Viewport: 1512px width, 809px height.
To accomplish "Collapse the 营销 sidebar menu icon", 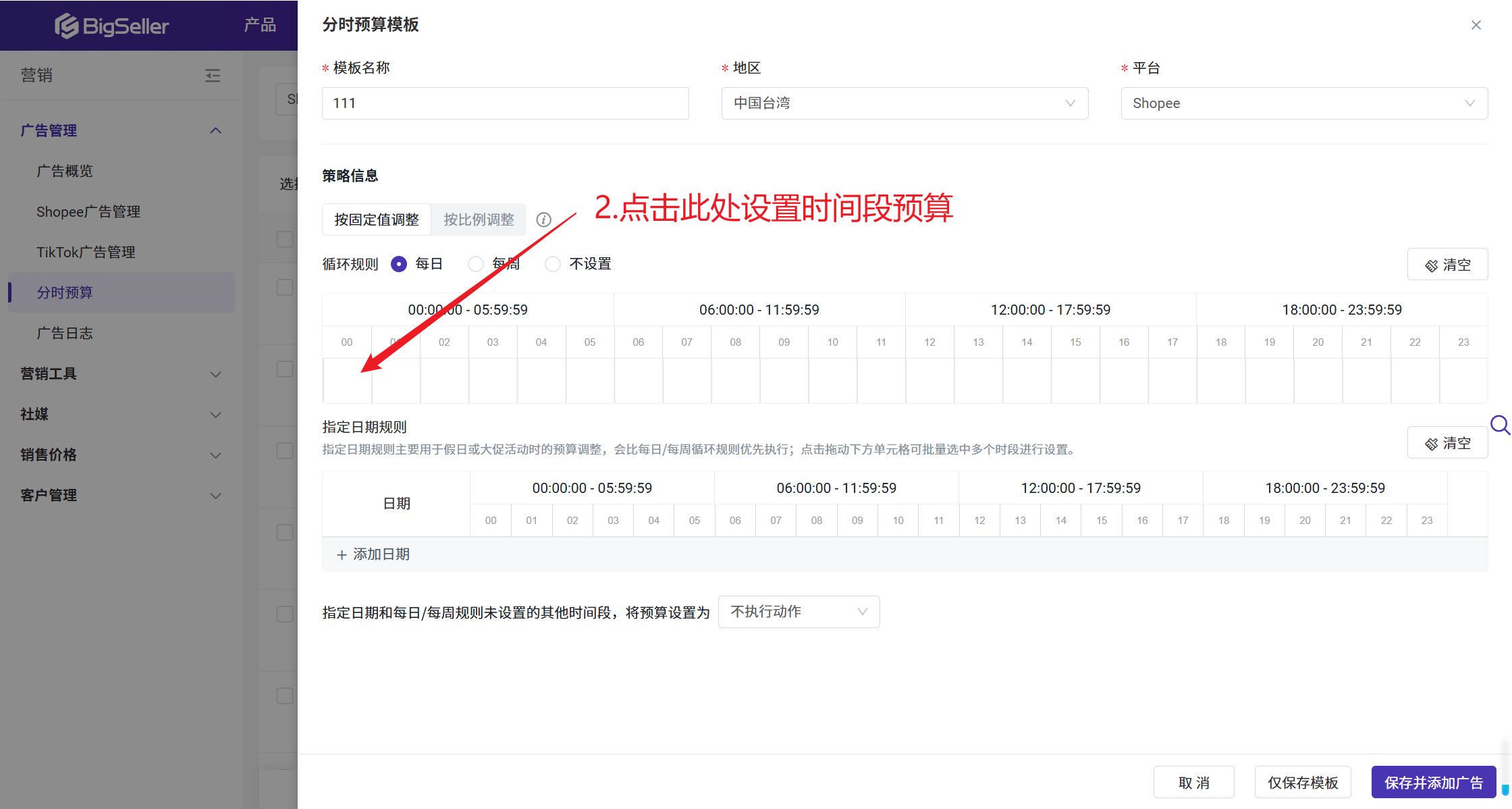I will click(x=213, y=75).
